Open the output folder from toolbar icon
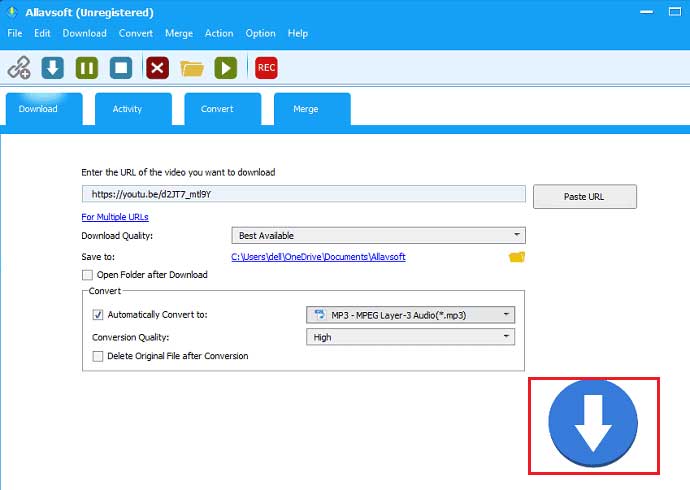Viewport: 690px width, 490px height. (192, 68)
